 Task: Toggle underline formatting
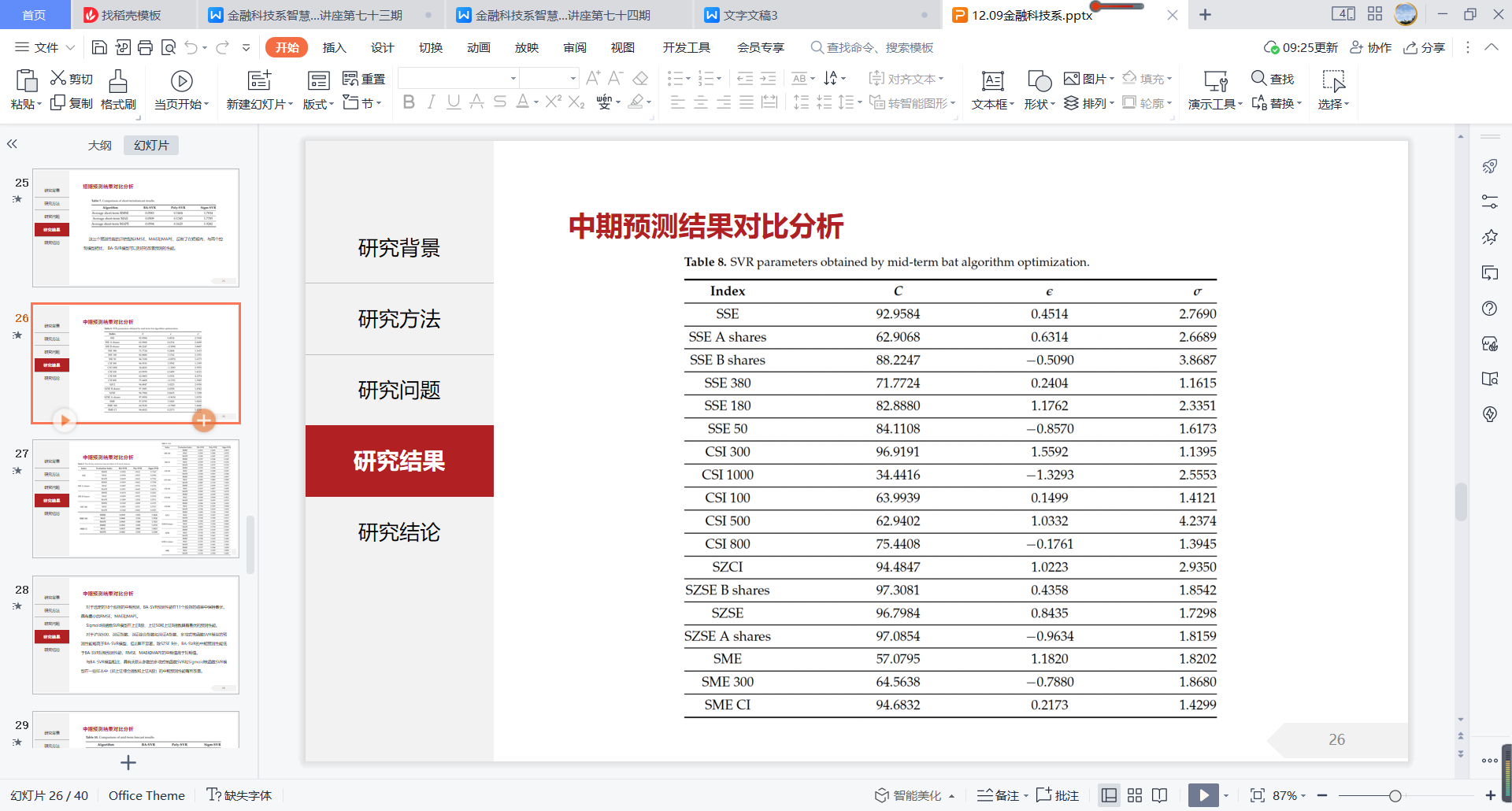454,102
